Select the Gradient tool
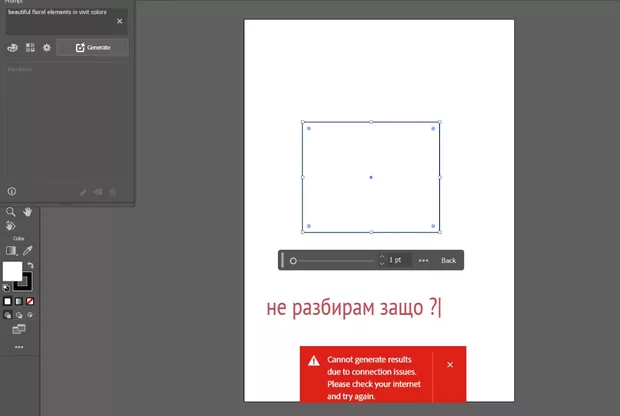The image size is (620, 416). [x=11, y=250]
